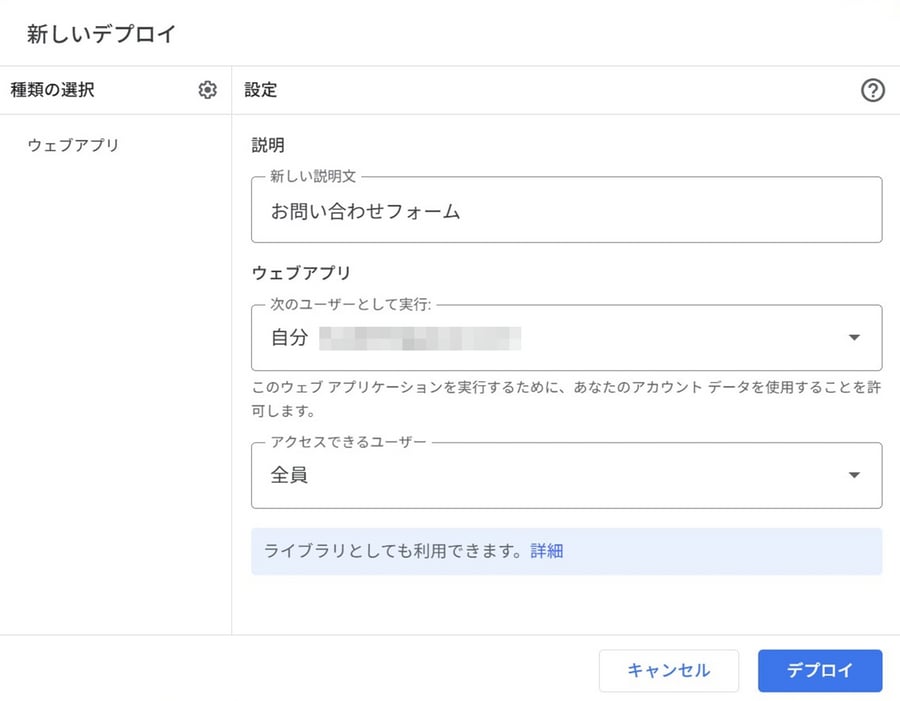This screenshot has height=701, width=900.
Task: Click the 種類の選択 panel header
Action: click(52, 90)
